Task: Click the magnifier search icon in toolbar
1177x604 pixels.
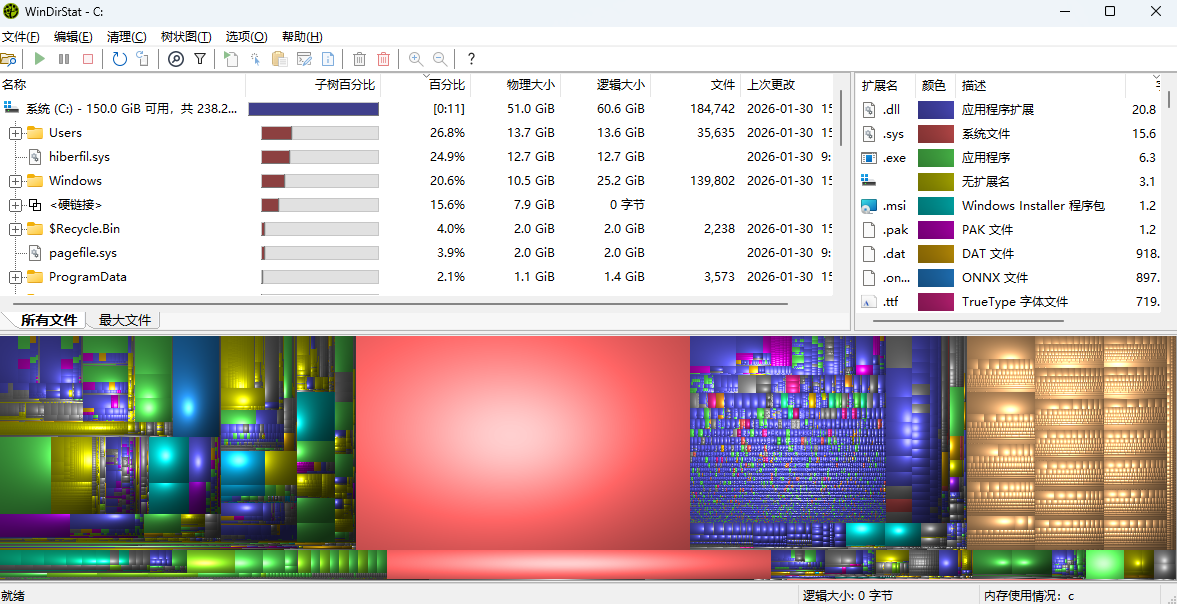Action: [x=176, y=59]
